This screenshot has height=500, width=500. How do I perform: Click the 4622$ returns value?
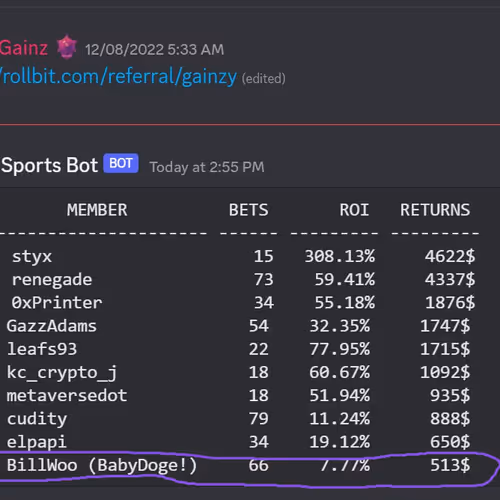[450, 257]
